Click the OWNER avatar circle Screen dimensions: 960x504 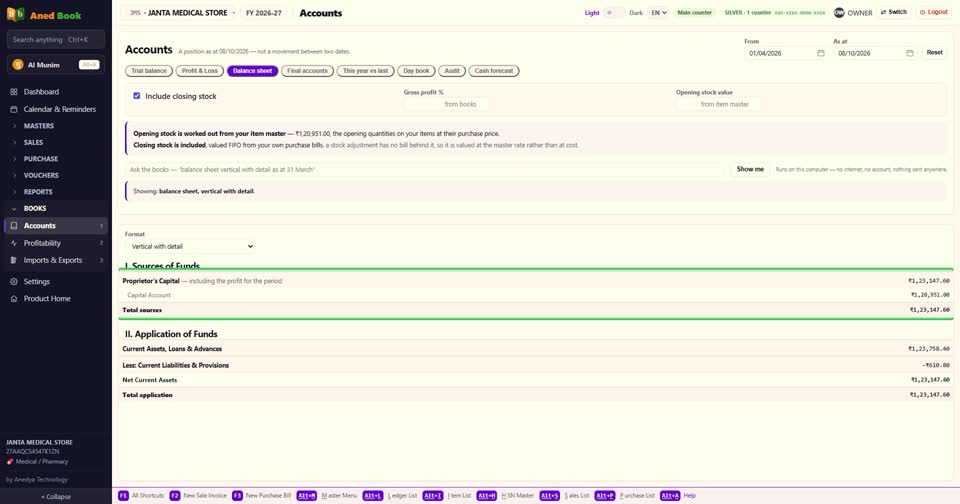839,13
